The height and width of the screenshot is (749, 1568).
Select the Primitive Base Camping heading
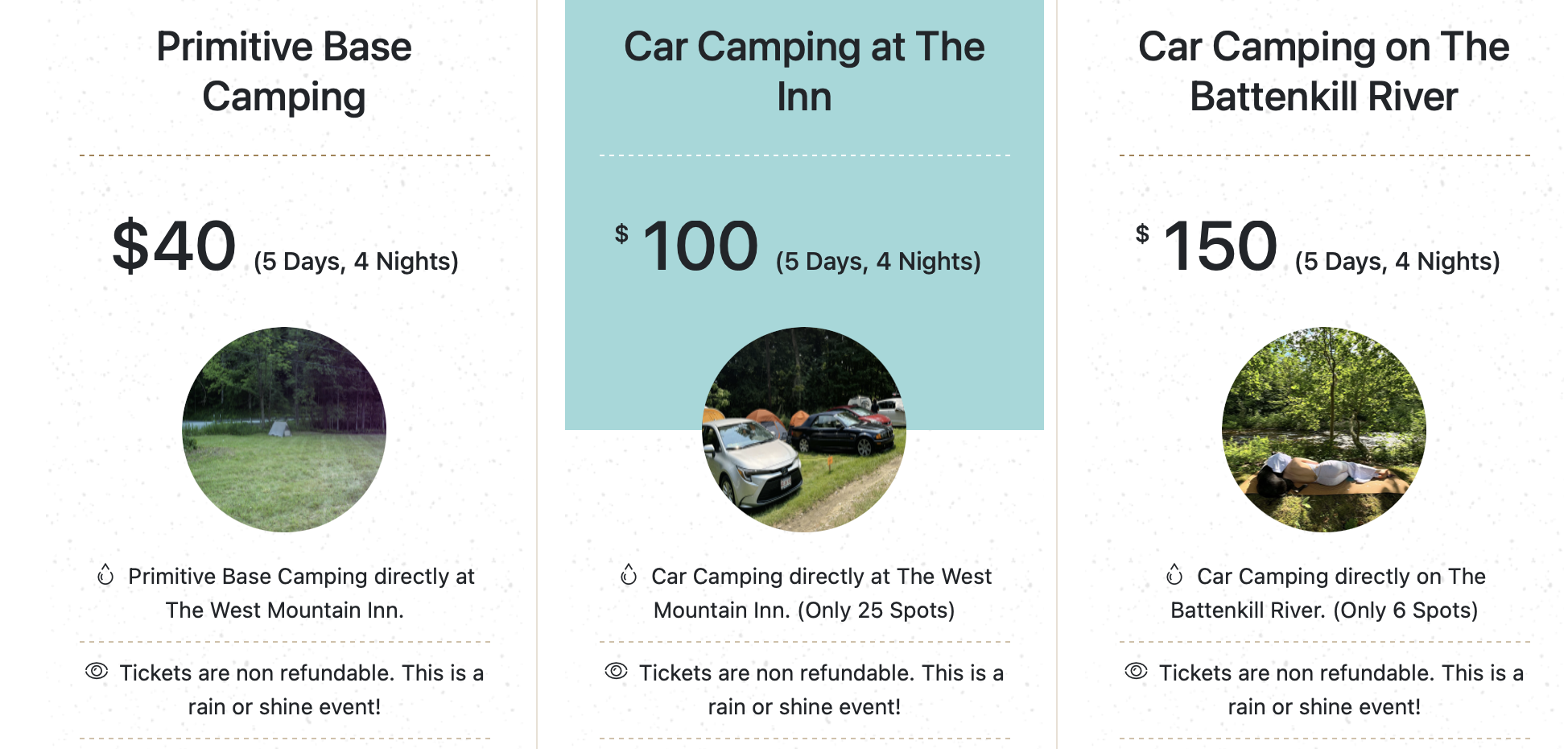click(284, 72)
